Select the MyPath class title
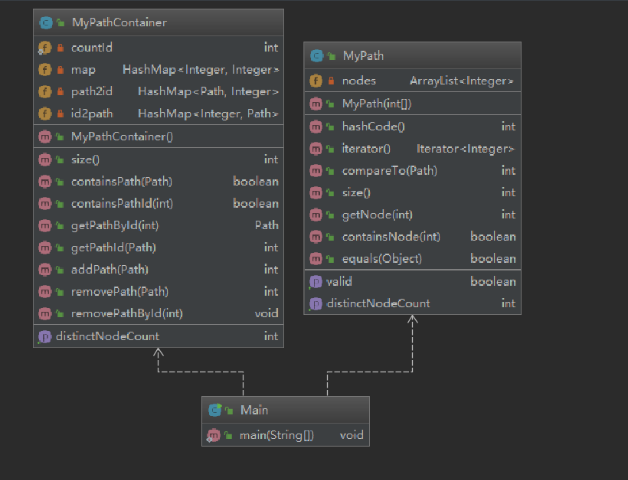 click(x=363, y=56)
